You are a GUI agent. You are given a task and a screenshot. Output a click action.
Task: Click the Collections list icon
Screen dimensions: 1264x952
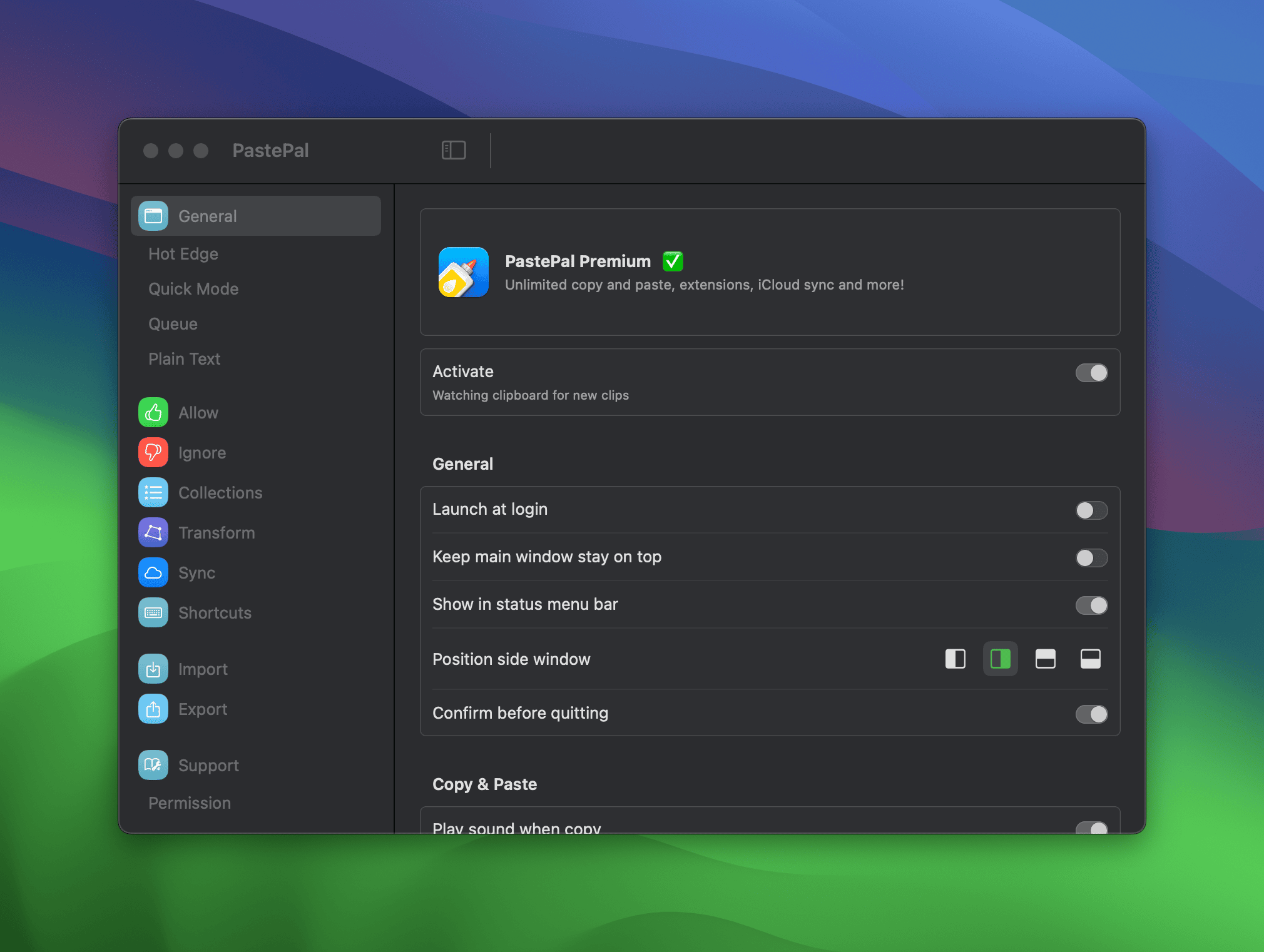coord(153,492)
